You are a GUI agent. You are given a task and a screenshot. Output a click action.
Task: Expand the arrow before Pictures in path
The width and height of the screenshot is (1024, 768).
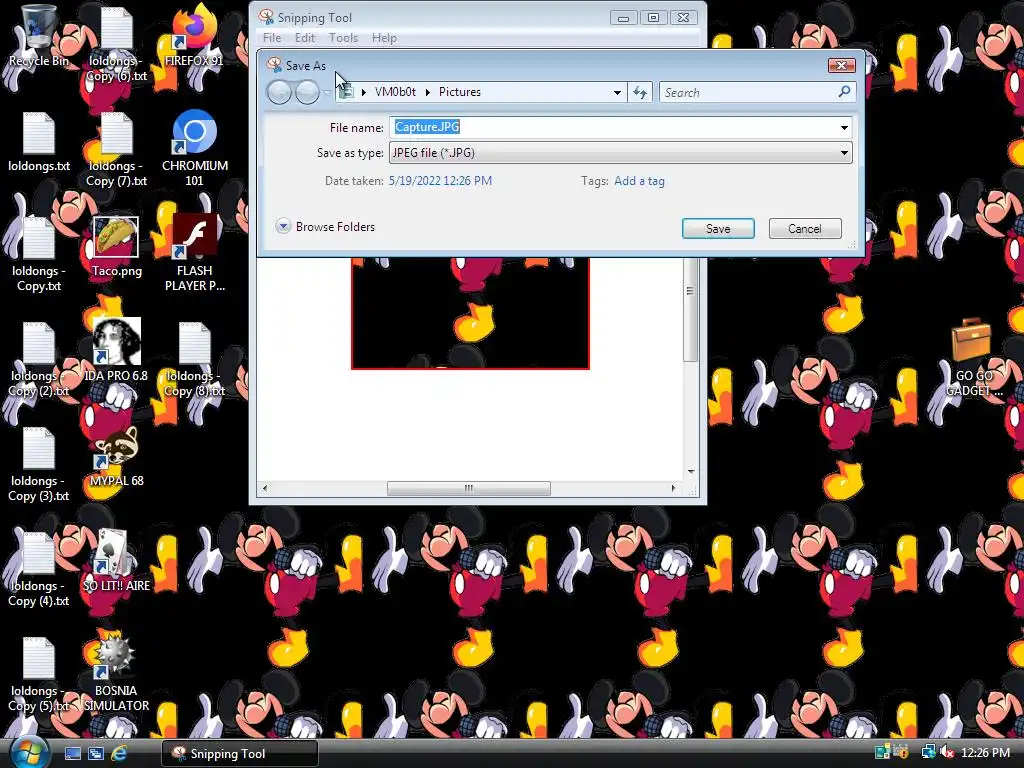[428, 92]
